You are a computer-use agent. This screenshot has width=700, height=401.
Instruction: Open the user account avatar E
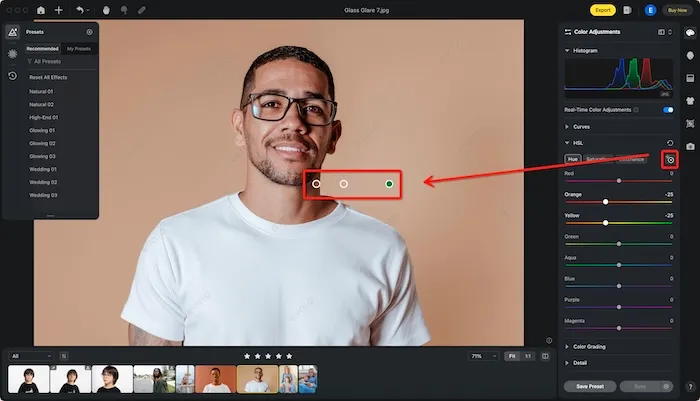point(650,10)
